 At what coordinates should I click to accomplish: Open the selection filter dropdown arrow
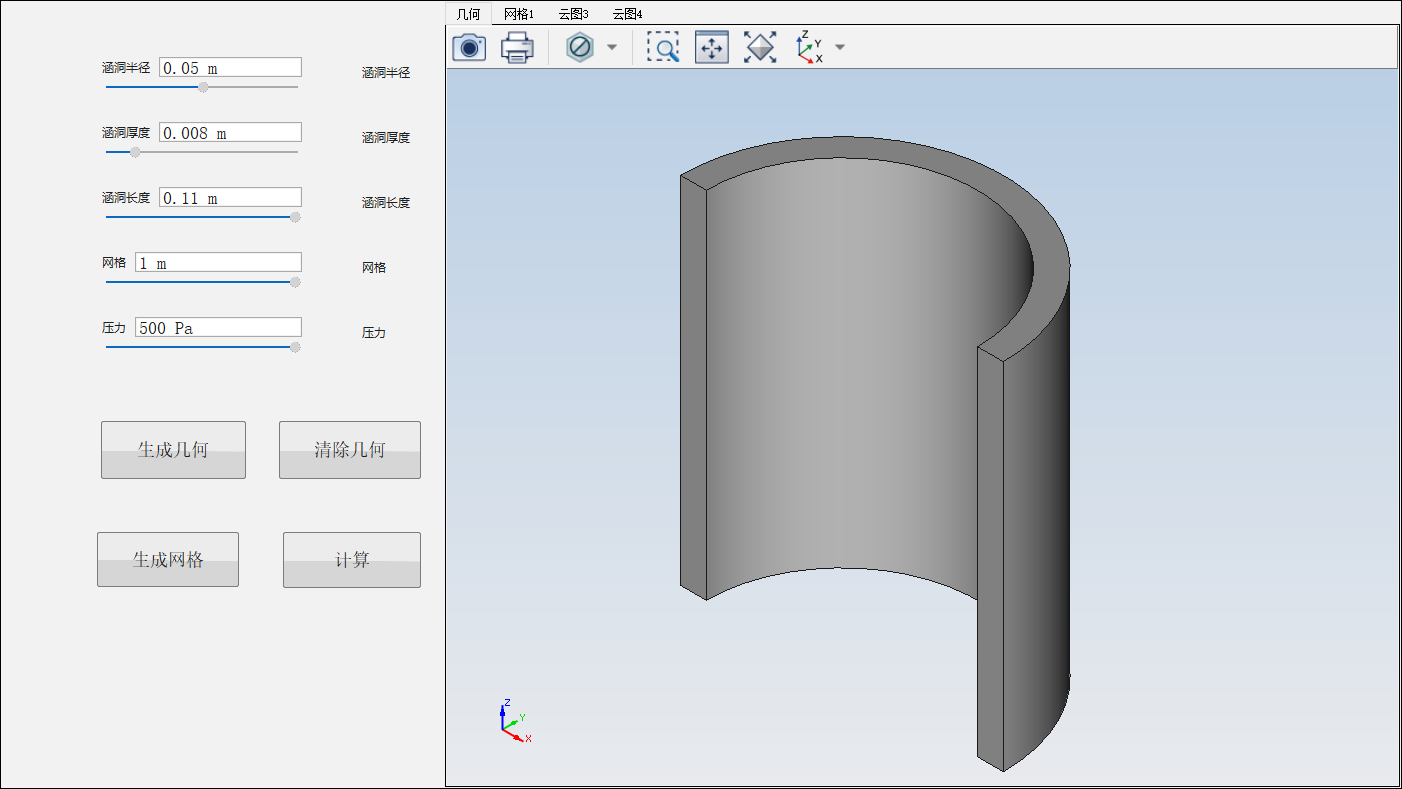coord(612,47)
